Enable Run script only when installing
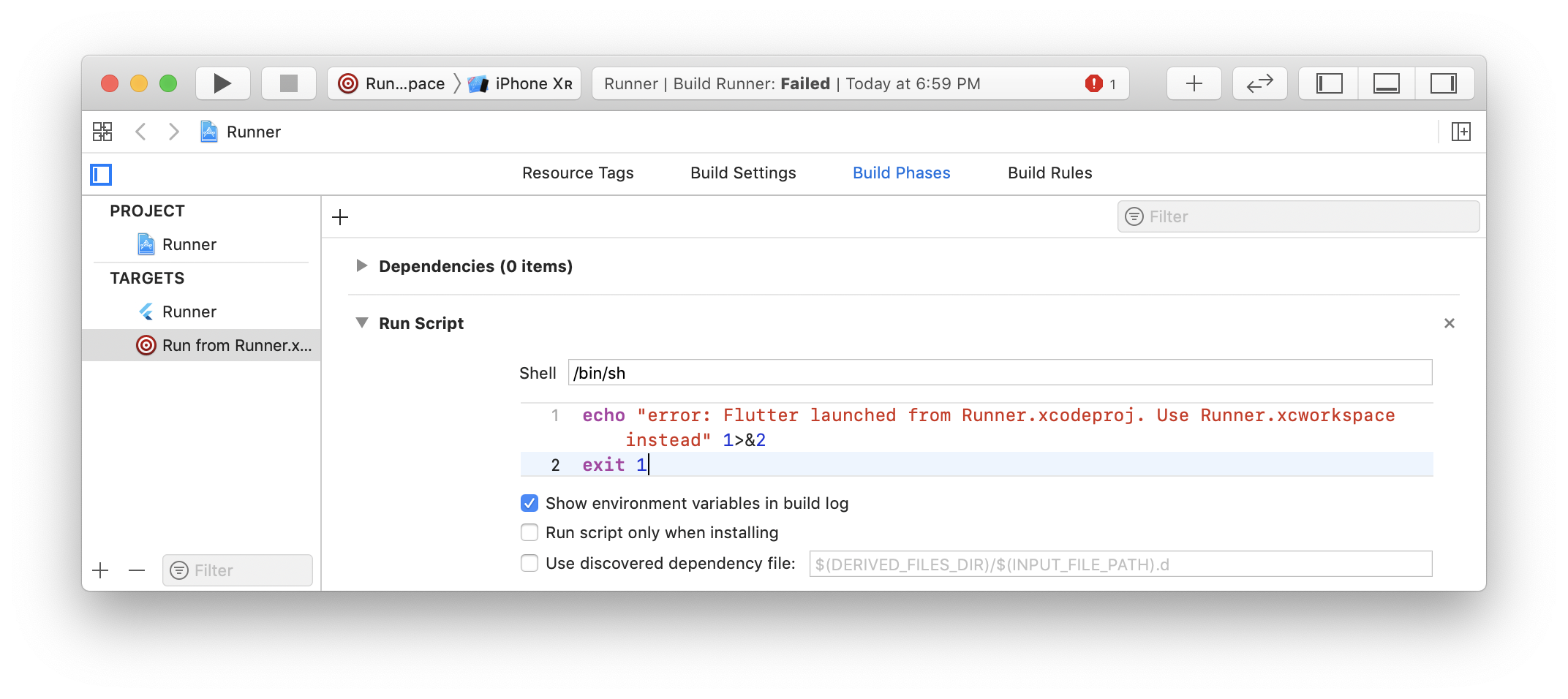Image resolution: width=1568 pixels, height=699 pixels. click(529, 532)
